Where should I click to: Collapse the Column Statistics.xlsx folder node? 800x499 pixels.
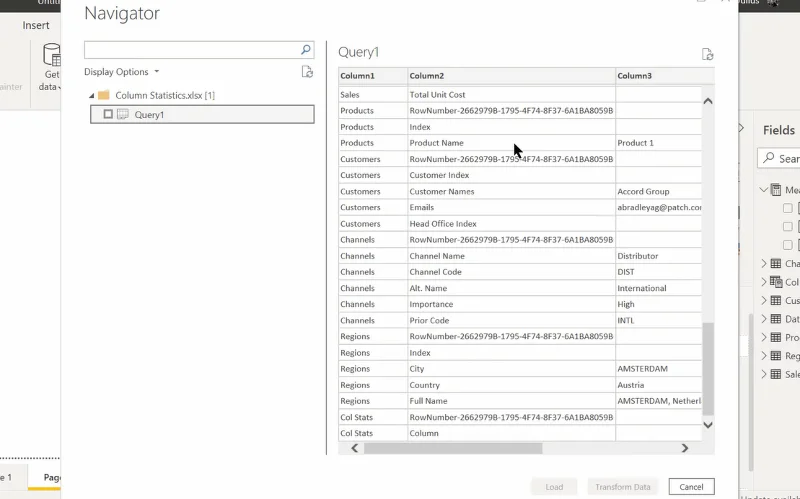click(91, 95)
